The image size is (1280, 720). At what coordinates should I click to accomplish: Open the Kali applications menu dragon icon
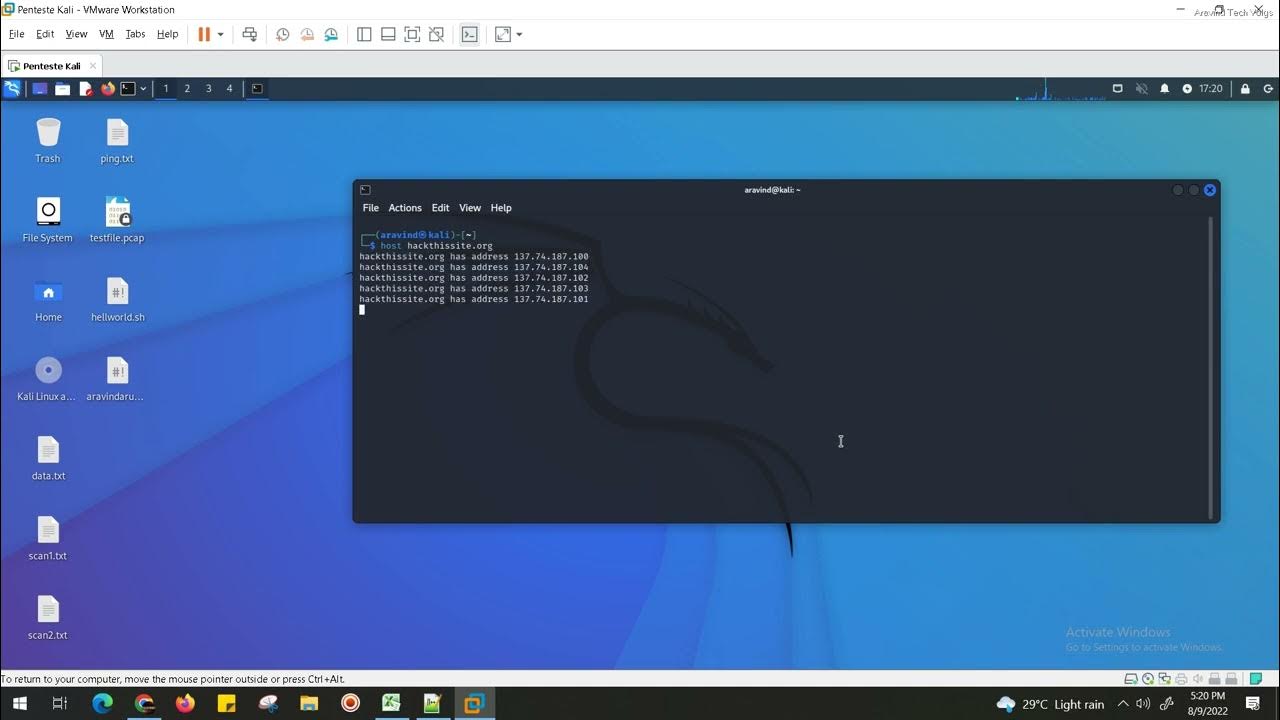pos(12,88)
